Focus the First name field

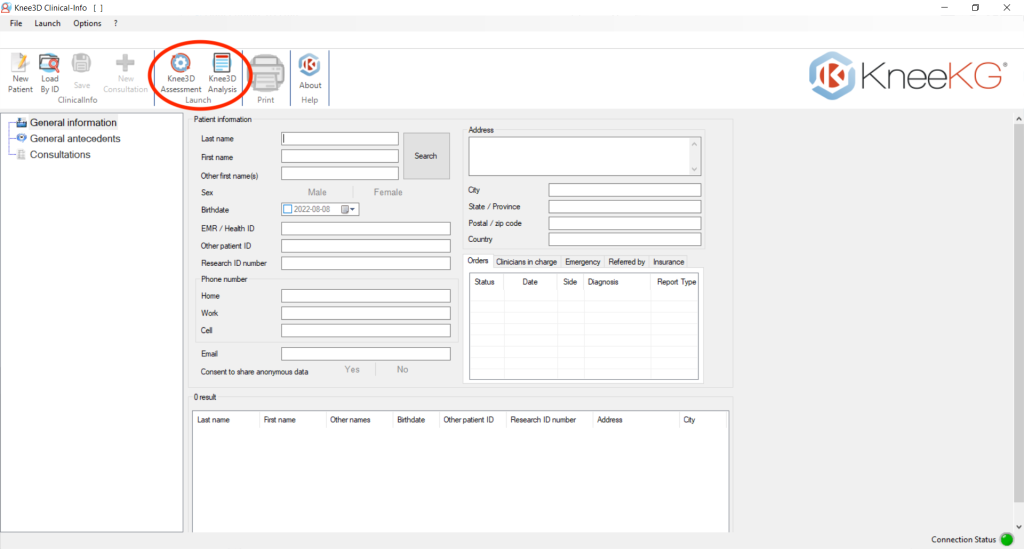pos(340,156)
